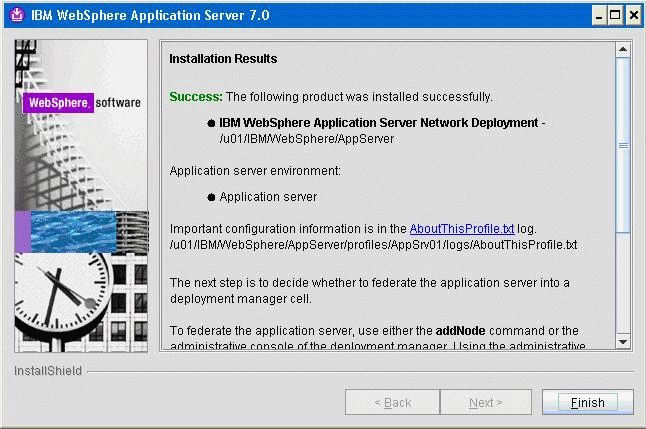Screen dimensions: 646x429
Task: Maximize the WebSphere installer window
Action: click(615, 16)
